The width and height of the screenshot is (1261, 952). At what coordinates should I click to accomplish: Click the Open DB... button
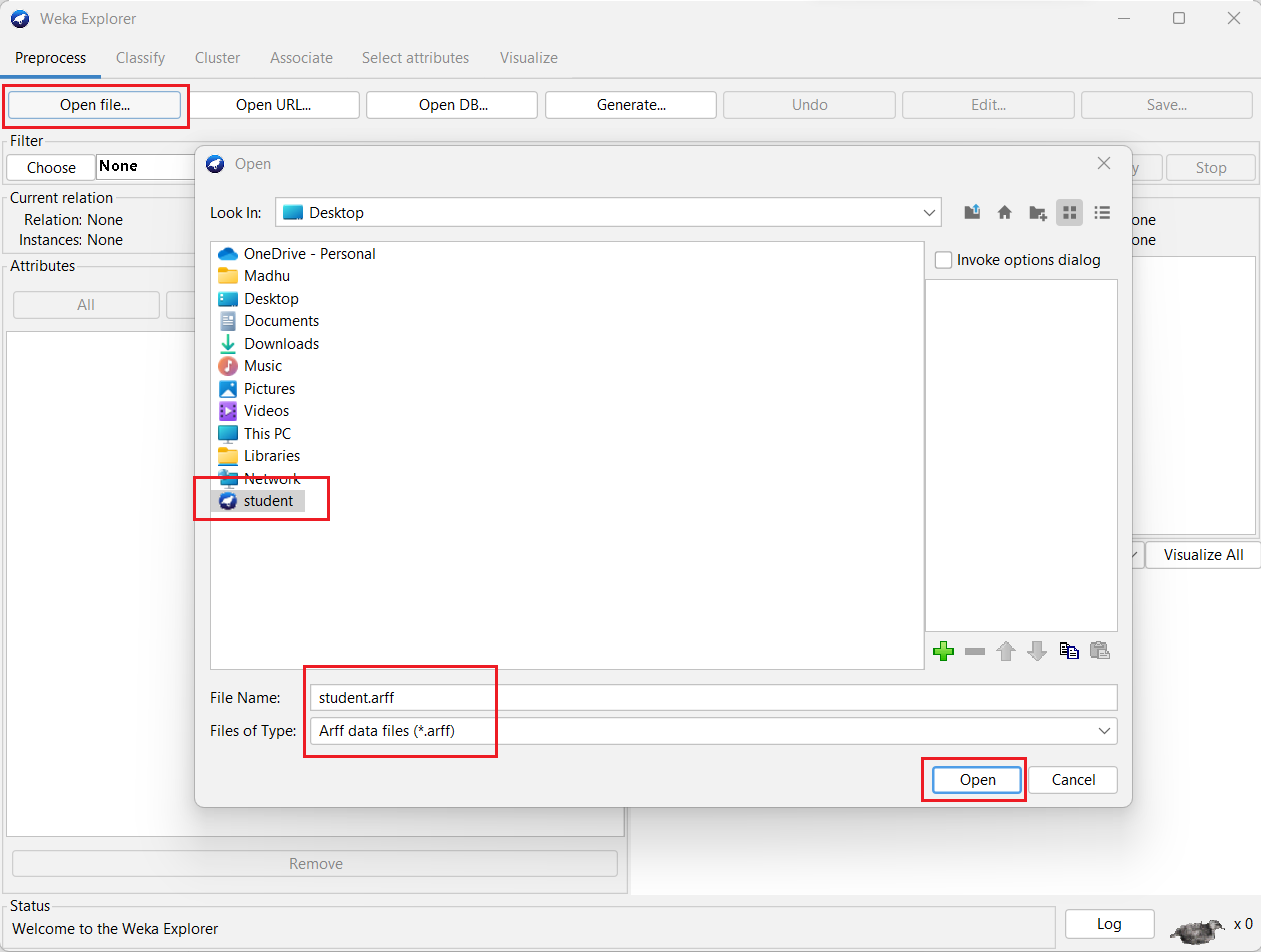tap(452, 105)
